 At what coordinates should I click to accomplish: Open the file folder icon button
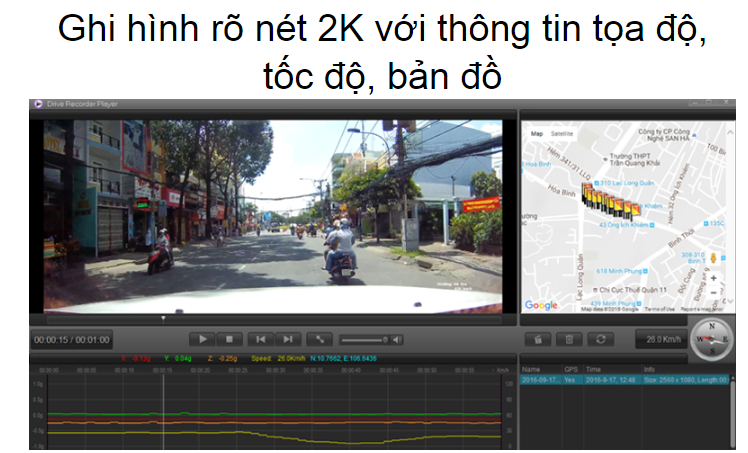(x=538, y=340)
